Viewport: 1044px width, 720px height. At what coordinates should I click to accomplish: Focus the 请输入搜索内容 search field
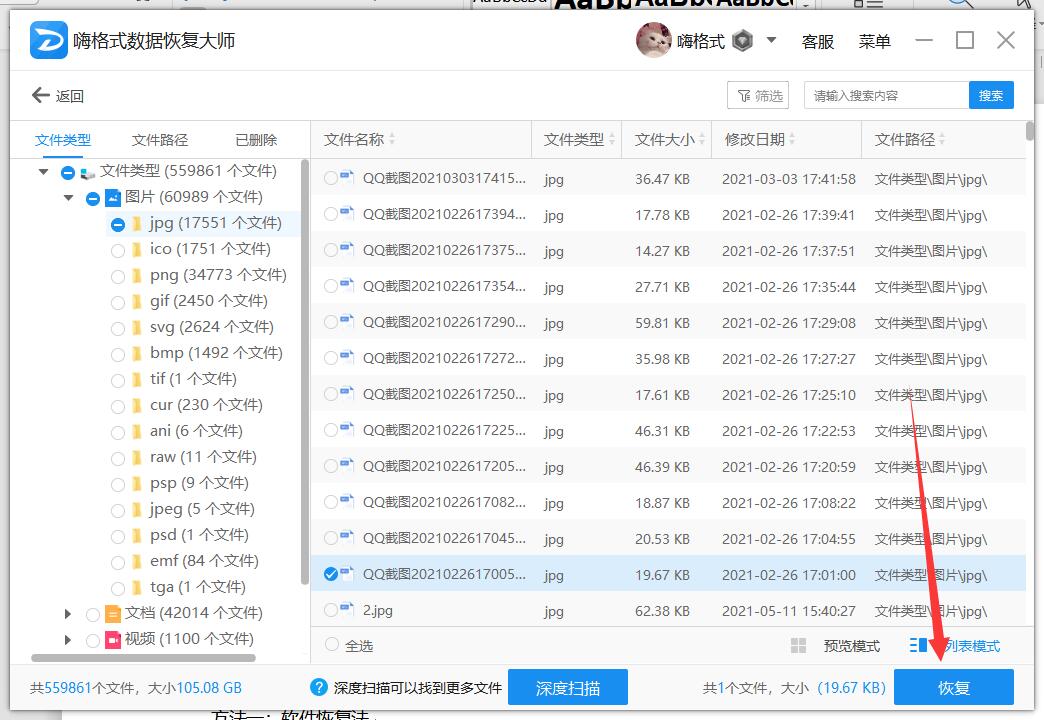[886, 95]
